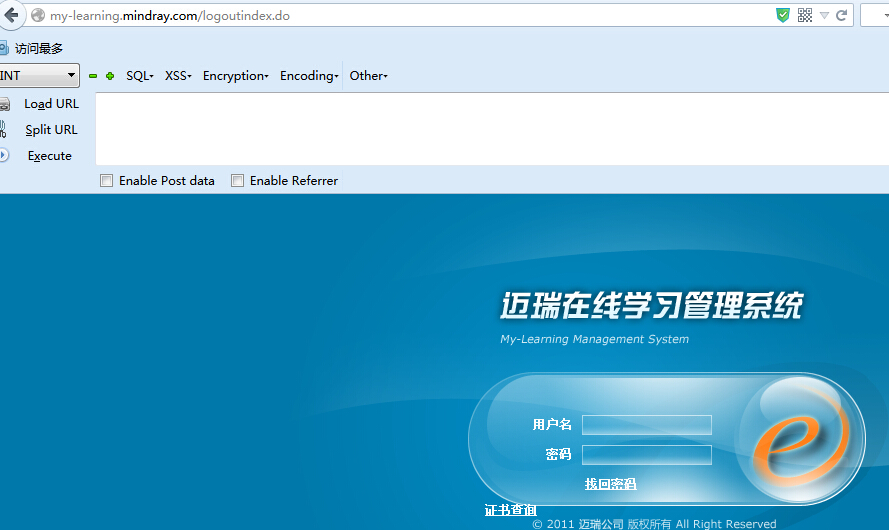
Task: Reload the page with the refresh icon
Action: click(841, 15)
